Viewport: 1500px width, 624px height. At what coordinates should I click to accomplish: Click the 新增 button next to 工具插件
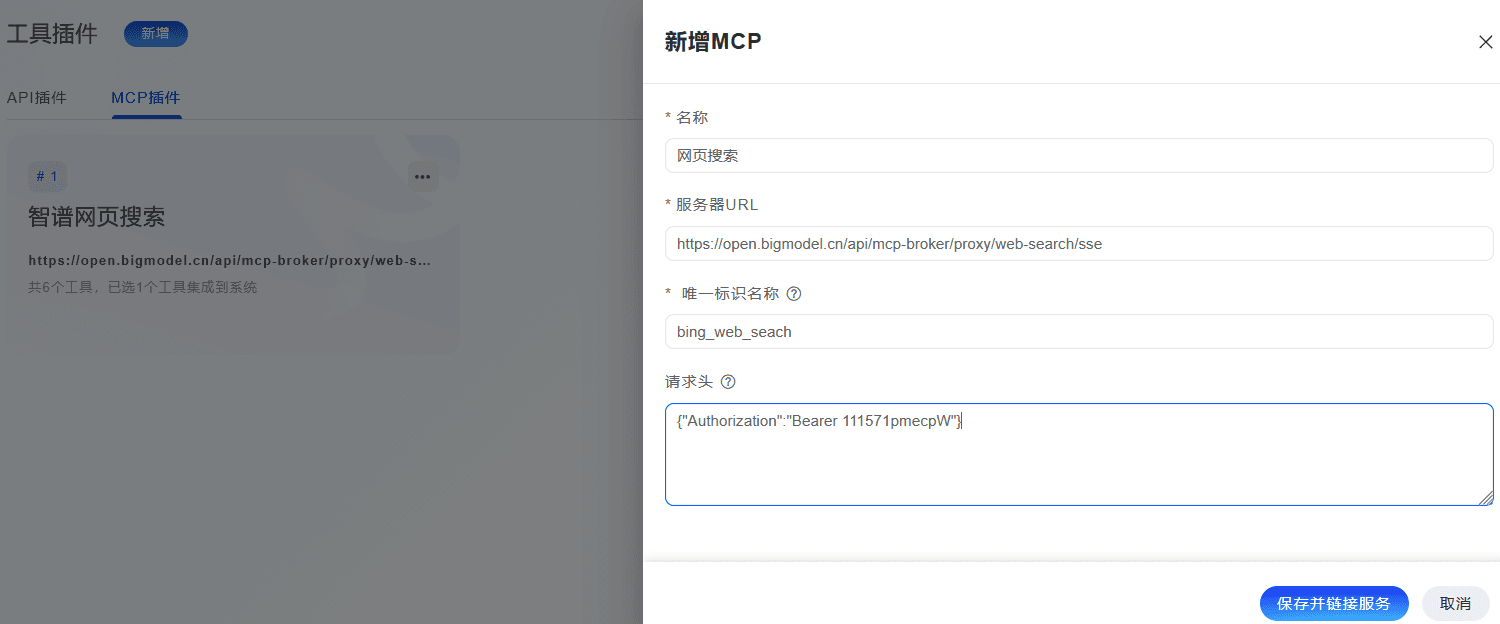click(x=155, y=33)
